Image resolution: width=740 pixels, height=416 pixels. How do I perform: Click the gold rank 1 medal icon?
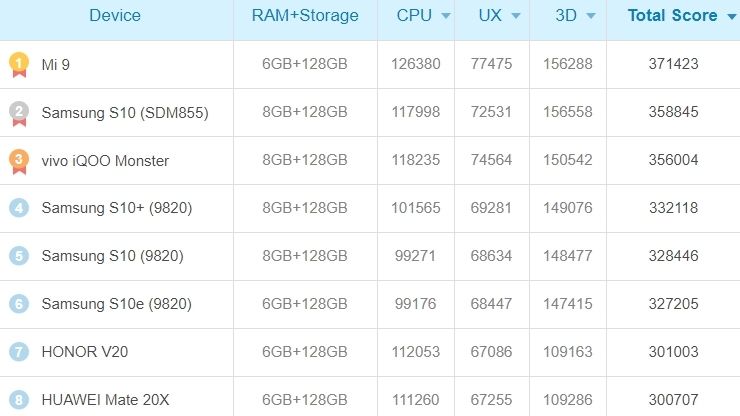point(19,65)
